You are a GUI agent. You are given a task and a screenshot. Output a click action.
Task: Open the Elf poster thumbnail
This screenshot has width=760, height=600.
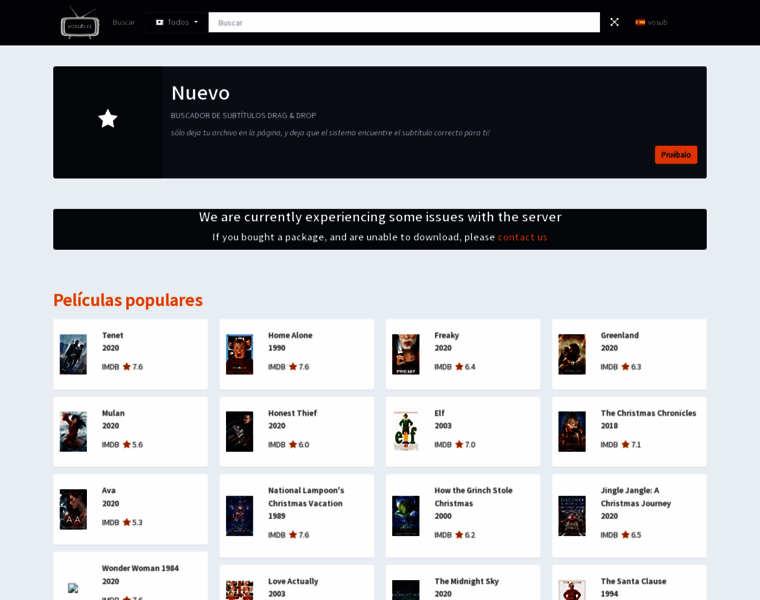click(406, 432)
